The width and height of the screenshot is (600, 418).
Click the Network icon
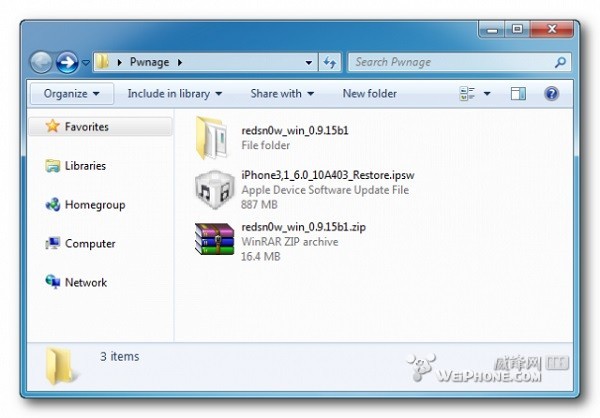tap(53, 282)
